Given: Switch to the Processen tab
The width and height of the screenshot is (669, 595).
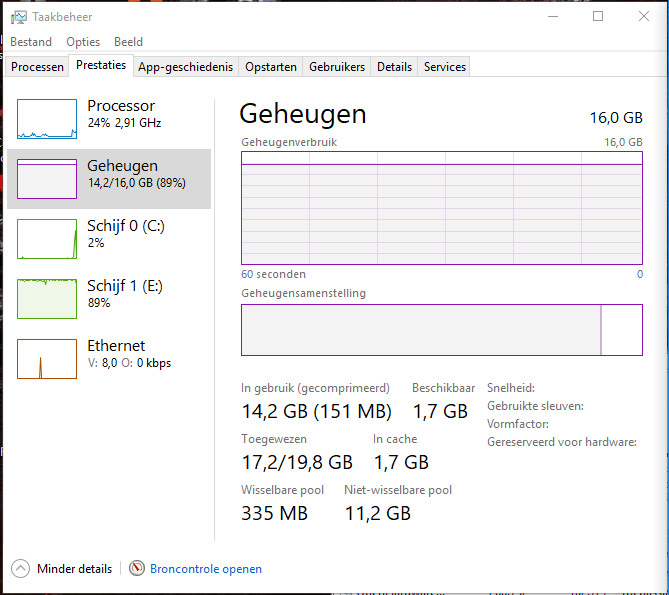Looking at the screenshot, I should 38,67.
